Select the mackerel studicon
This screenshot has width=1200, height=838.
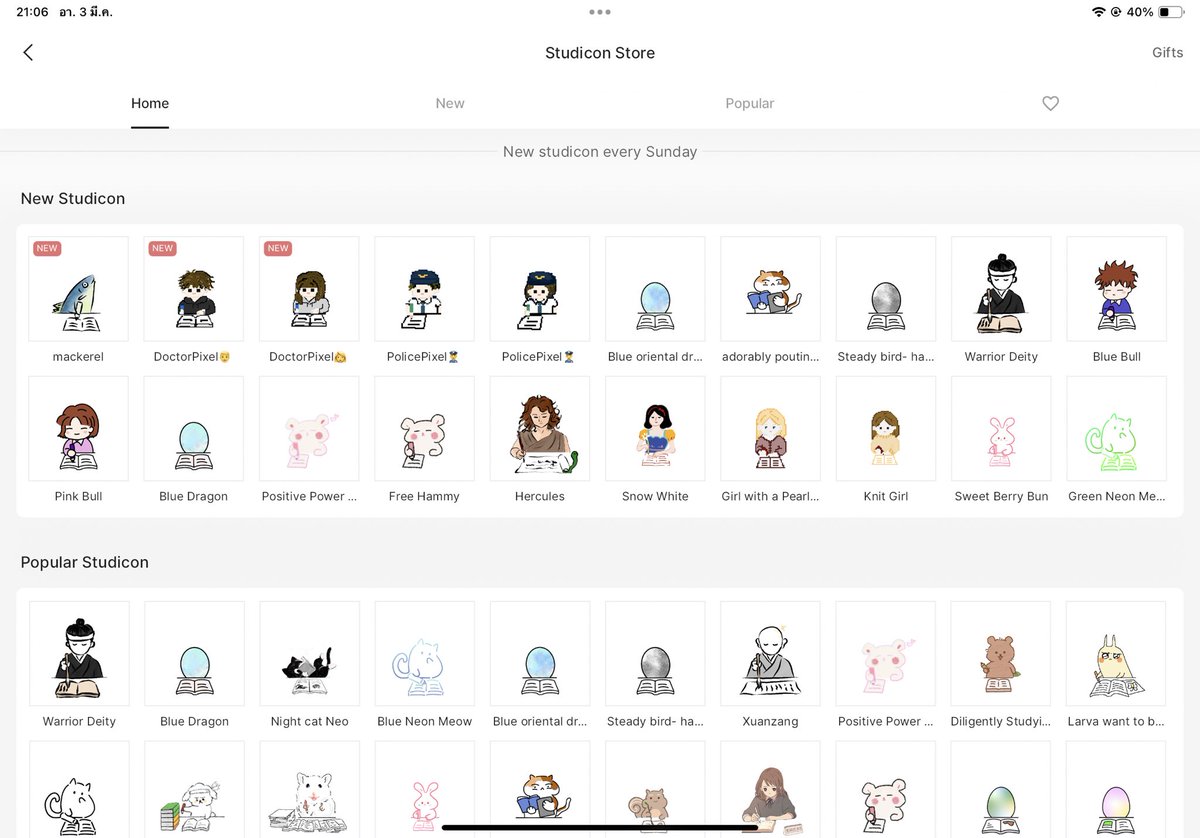78,289
